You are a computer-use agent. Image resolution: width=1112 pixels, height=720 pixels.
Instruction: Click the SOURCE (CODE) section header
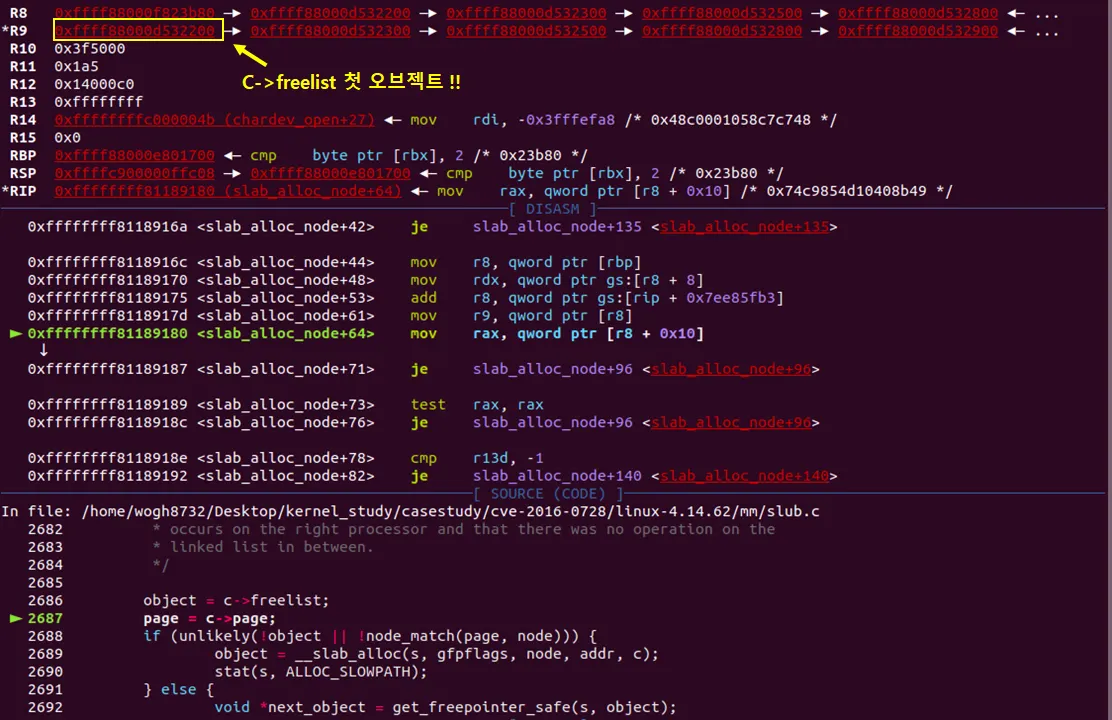548,493
